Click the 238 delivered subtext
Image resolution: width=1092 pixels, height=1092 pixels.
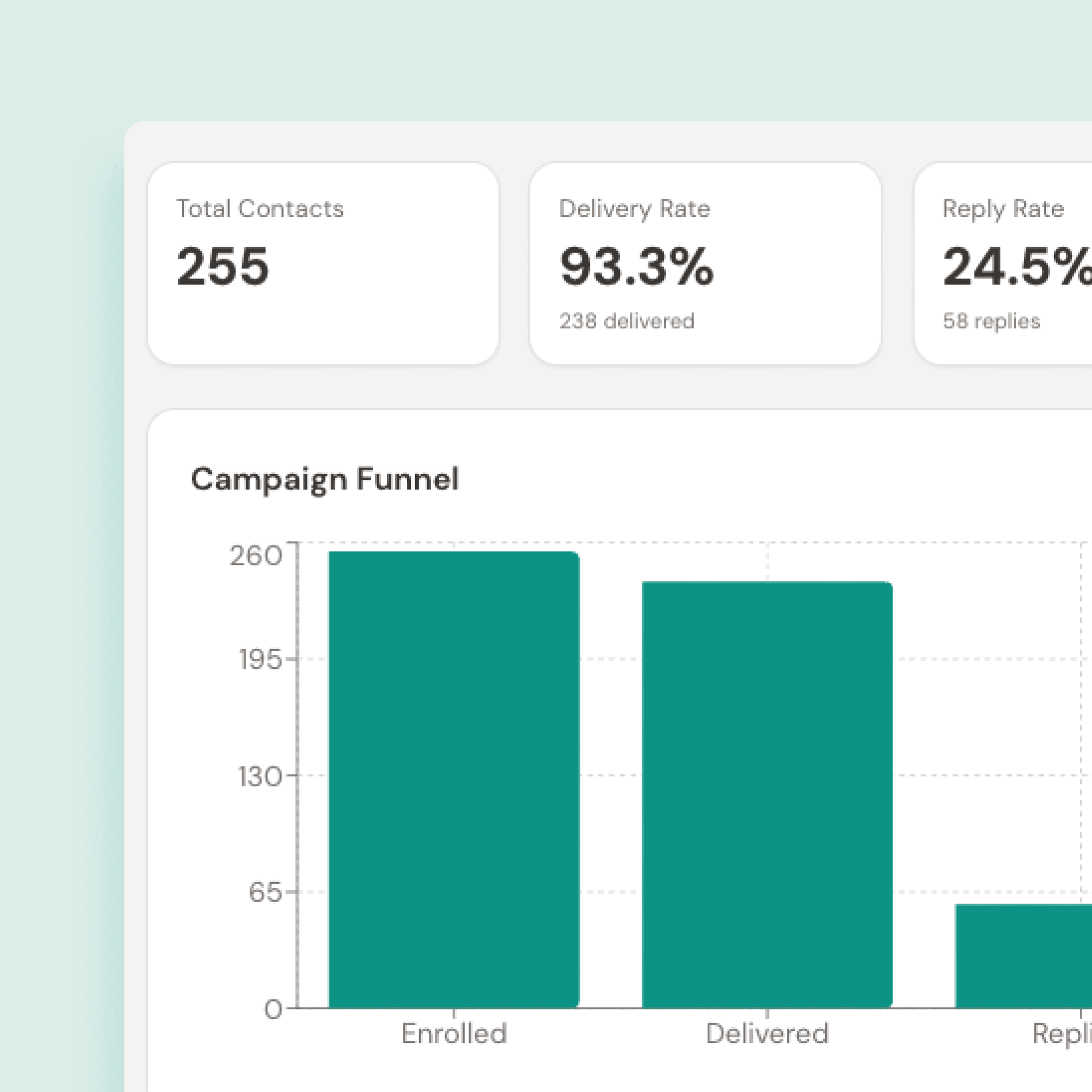click(x=626, y=321)
